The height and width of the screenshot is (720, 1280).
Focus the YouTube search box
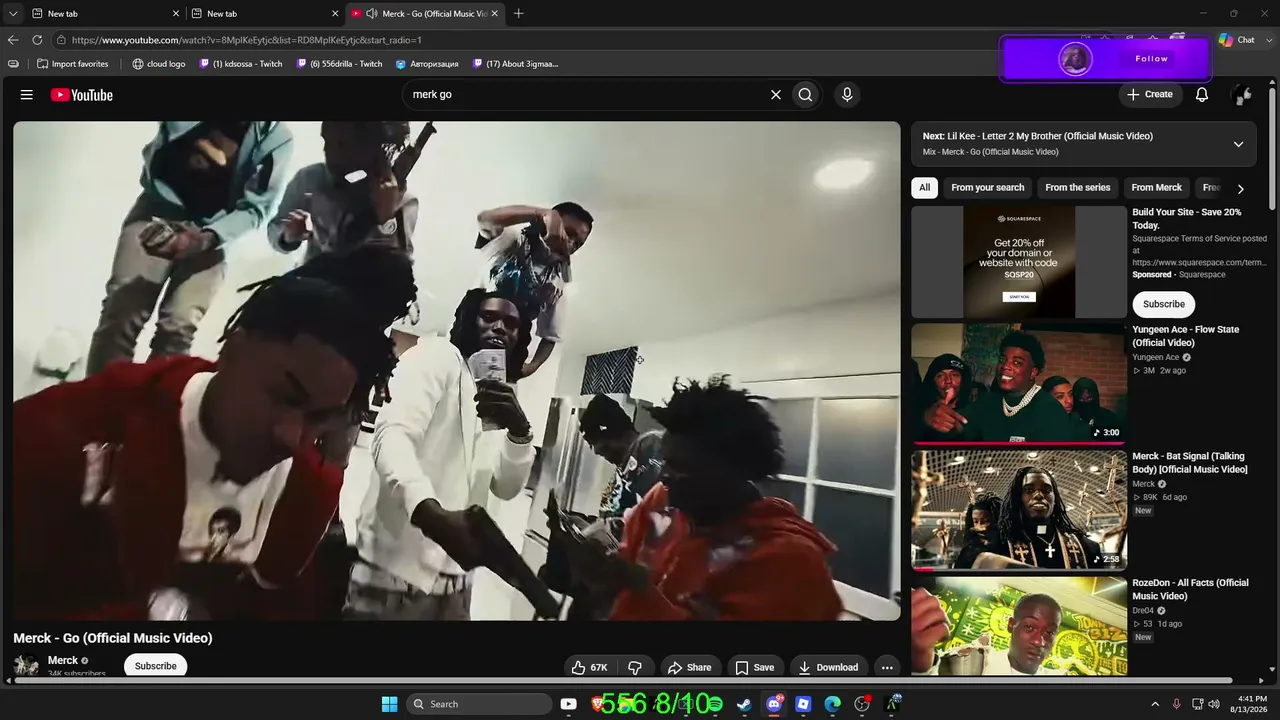[x=586, y=95]
